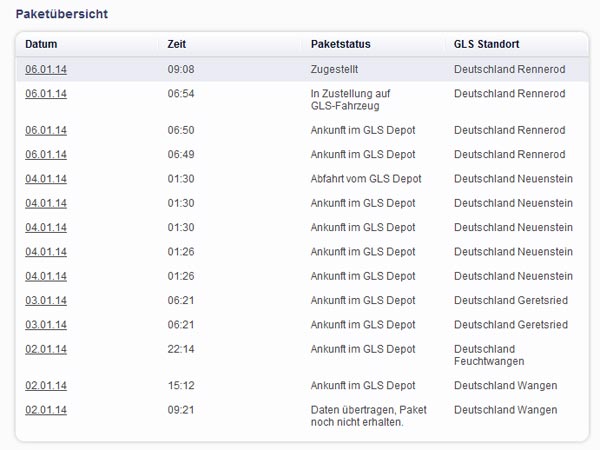
Task: Open the 06.01.14 date link at 06:54
Action: 46,94
